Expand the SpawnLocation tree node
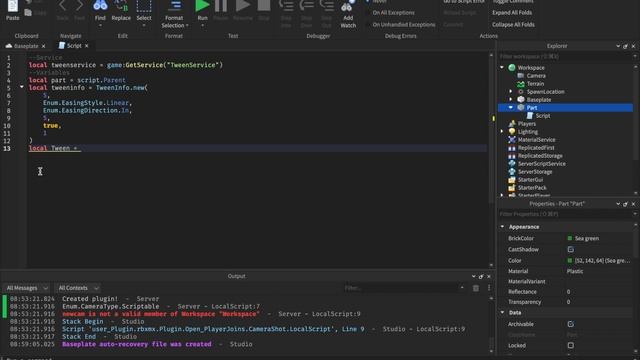This screenshot has height=360, width=640. (x=511, y=91)
